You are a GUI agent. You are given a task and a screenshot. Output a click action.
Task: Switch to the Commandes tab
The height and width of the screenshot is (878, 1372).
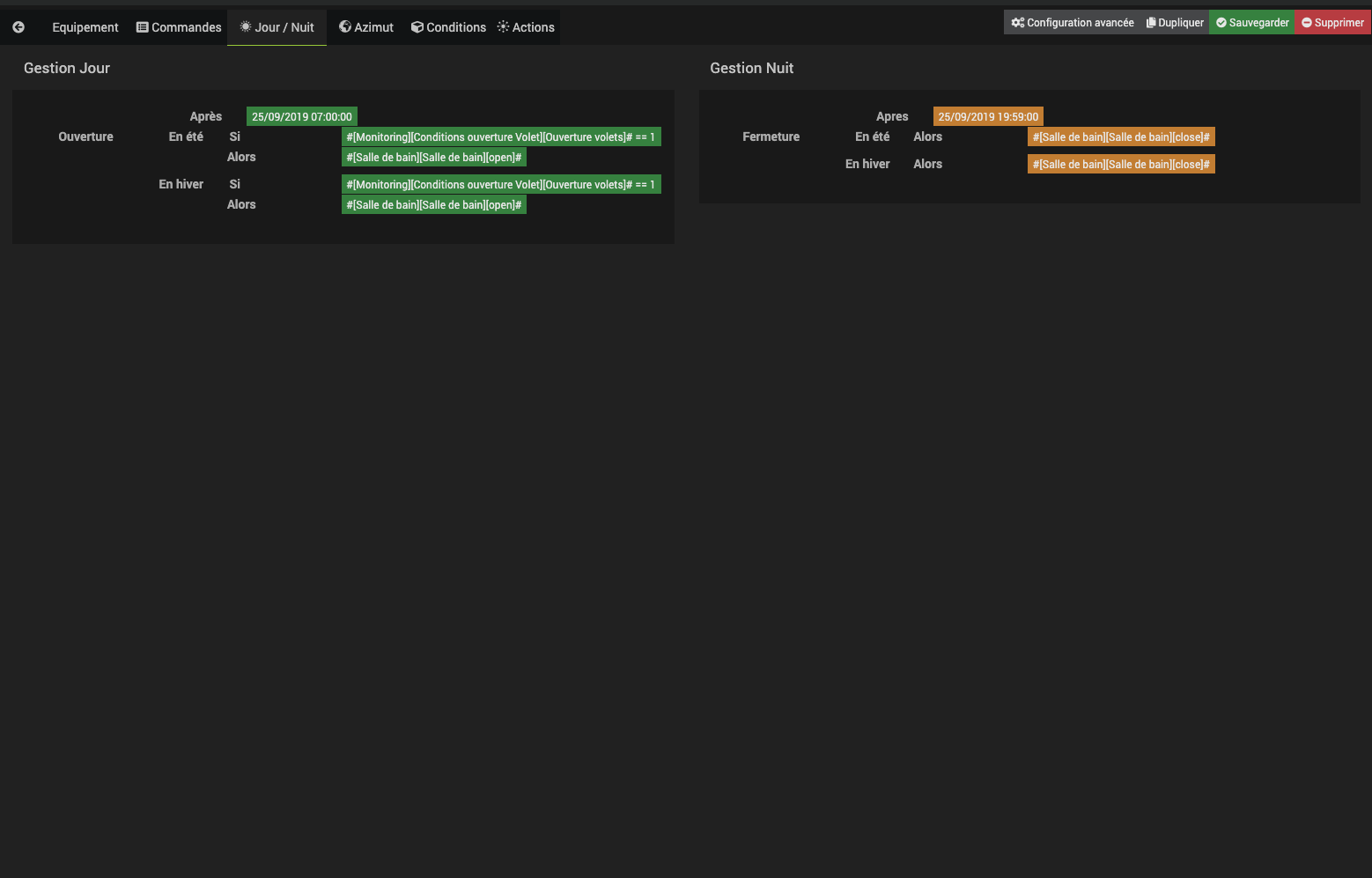179,27
